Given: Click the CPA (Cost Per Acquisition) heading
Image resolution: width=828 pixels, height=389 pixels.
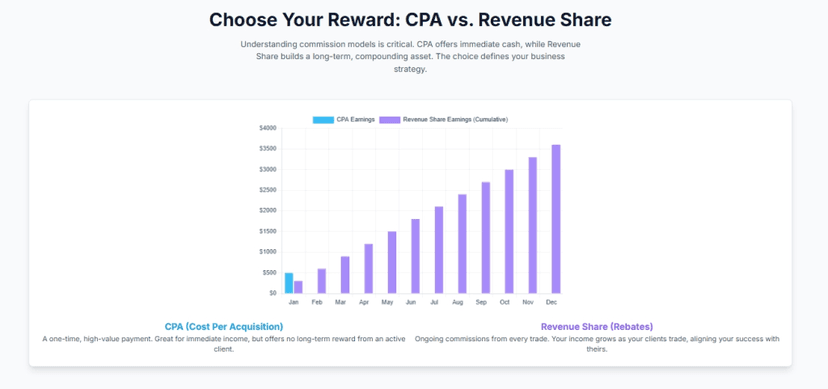Looking at the screenshot, I should 224,327.
